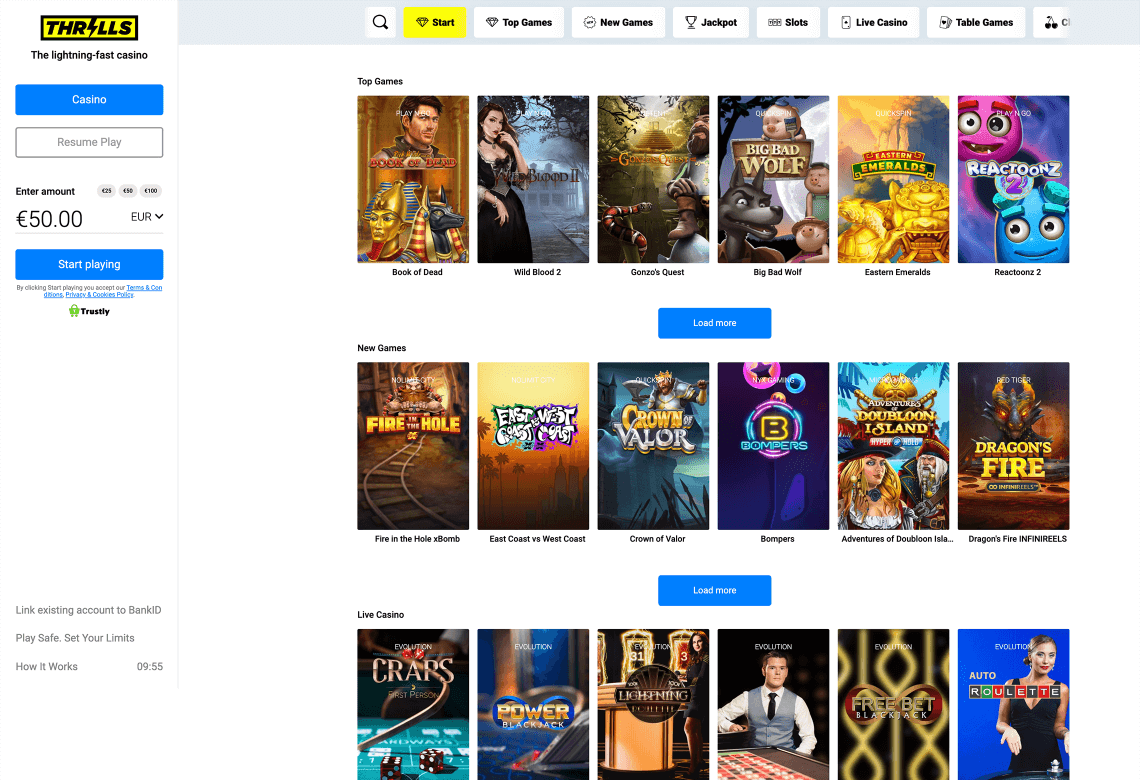
Task: Open the Power Blackjack live game
Action: click(x=533, y=704)
